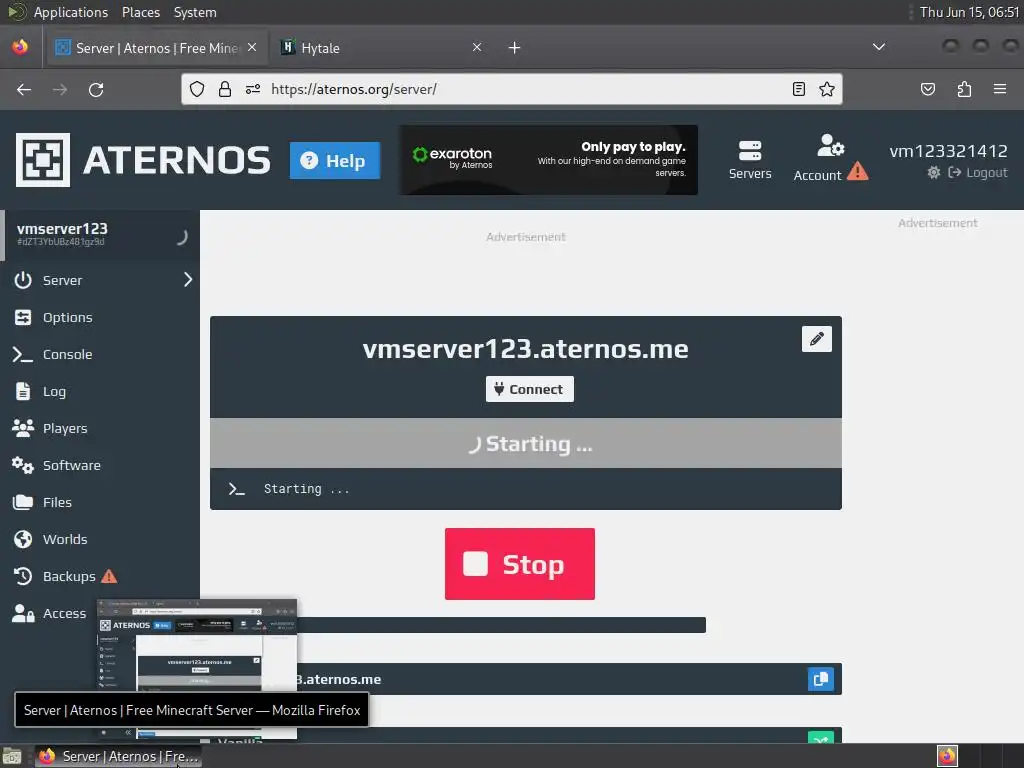The image size is (1024, 768).
Task: Click vmserver123.aternos.me address heading
Action: tap(526, 349)
